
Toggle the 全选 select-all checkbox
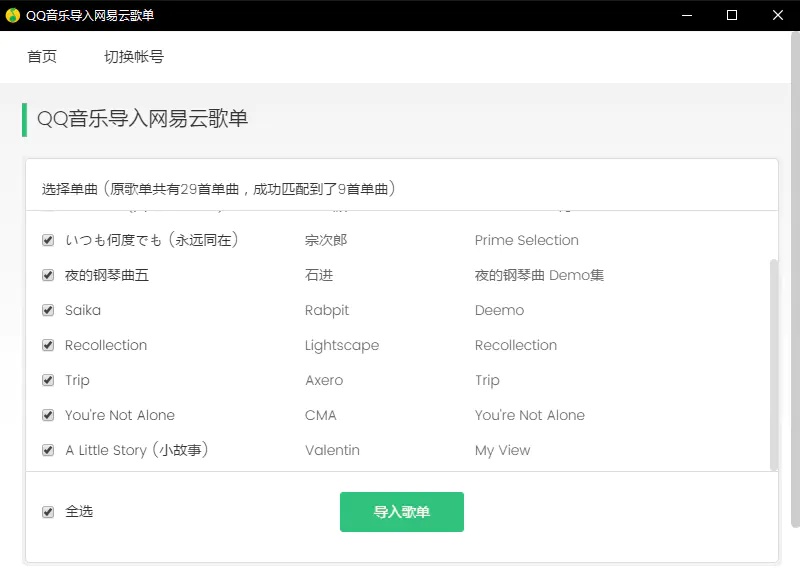(48, 511)
